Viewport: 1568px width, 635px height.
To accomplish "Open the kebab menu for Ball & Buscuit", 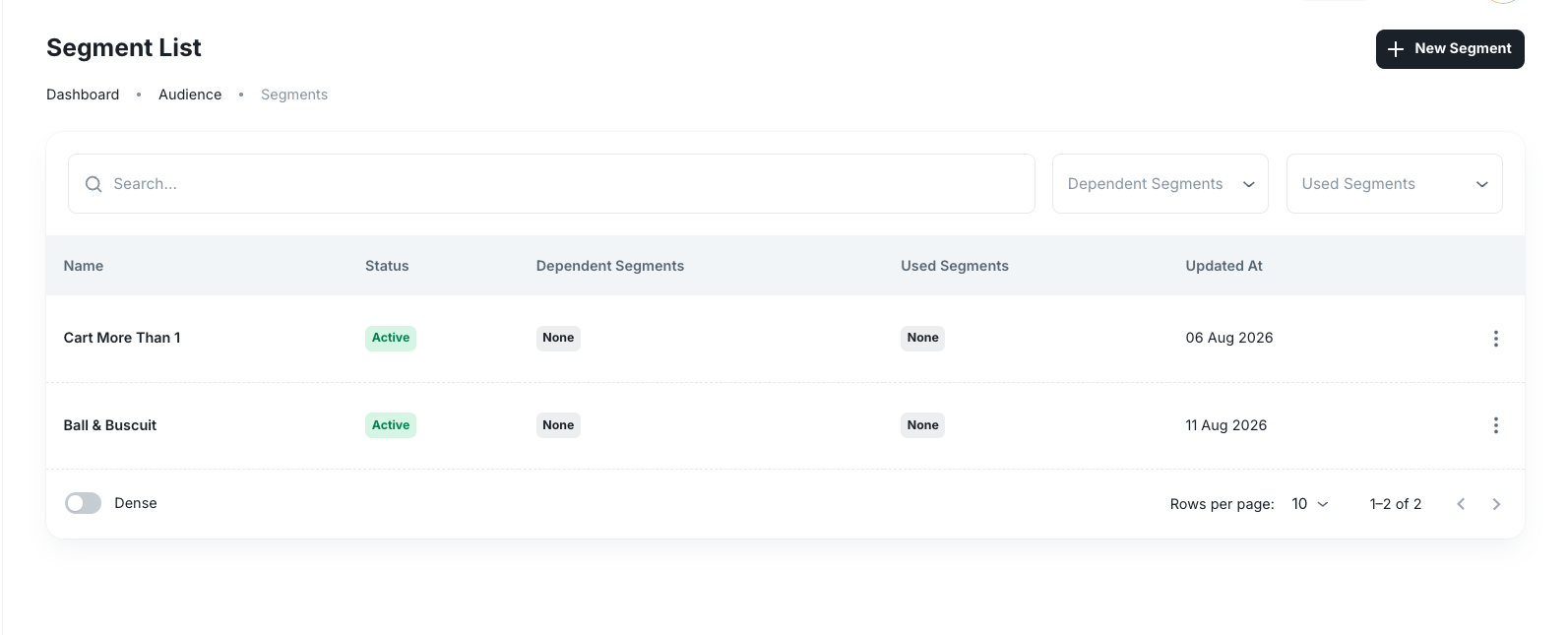I will coord(1495,425).
